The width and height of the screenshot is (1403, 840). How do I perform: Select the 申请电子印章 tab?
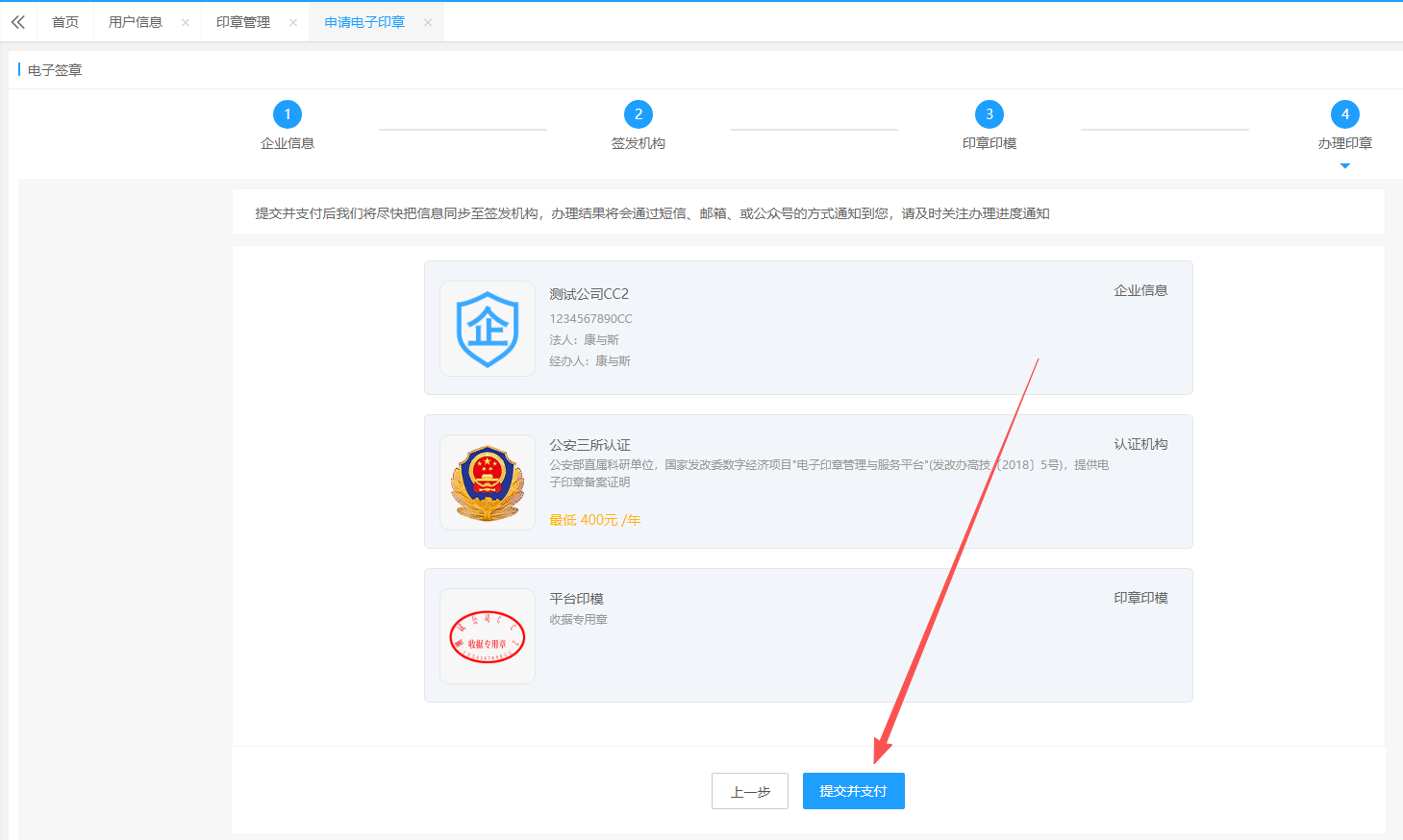click(364, 22)
